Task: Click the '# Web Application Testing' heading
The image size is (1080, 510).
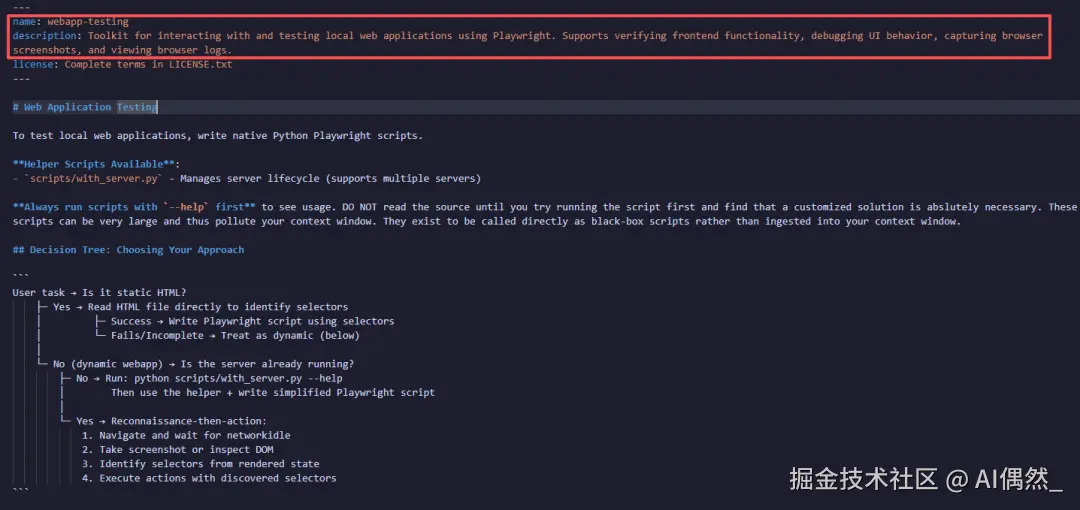Action: click(85, 108)
